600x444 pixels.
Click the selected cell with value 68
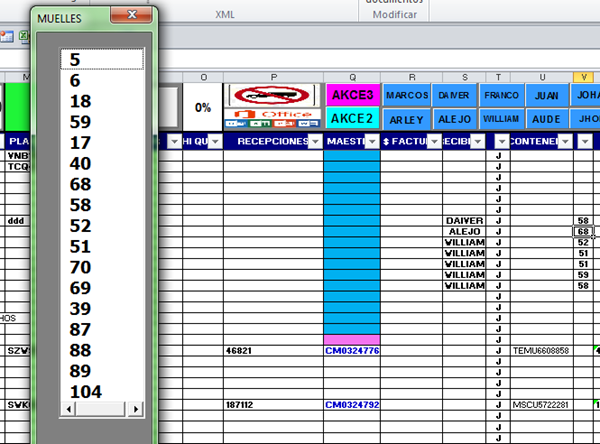coord(583,232)
